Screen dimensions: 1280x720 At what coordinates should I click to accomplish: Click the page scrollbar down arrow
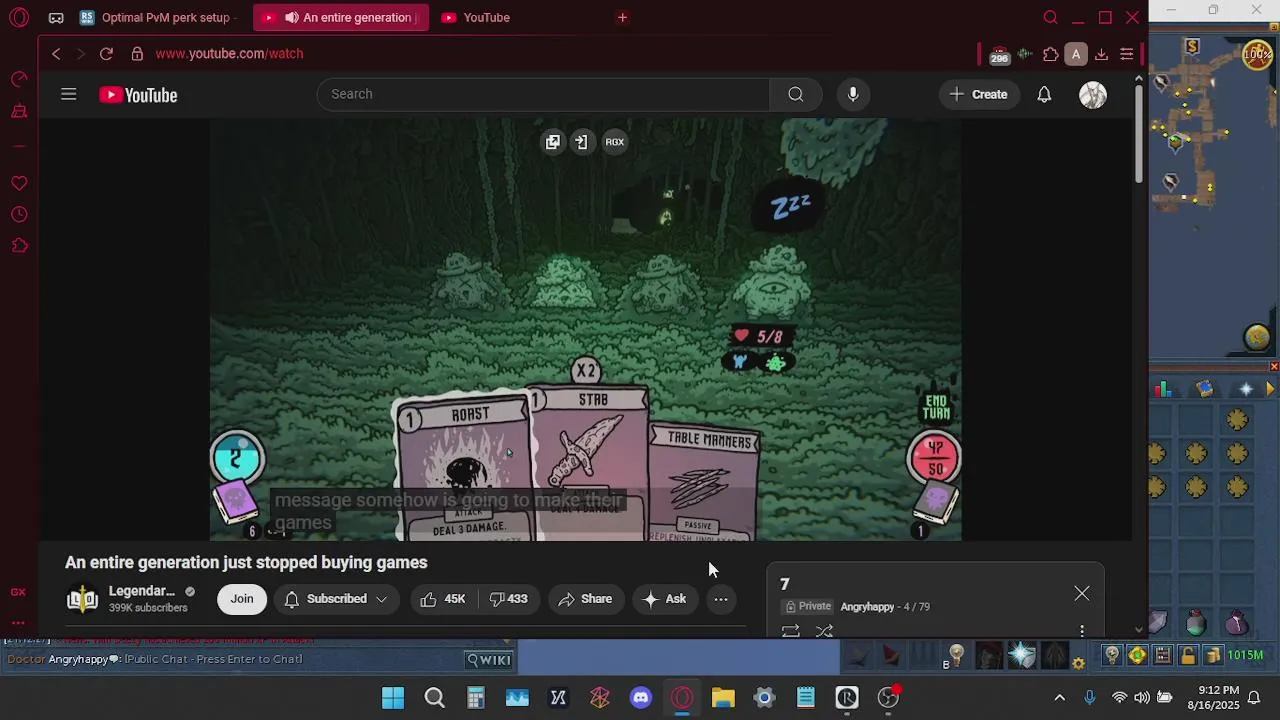(x=1138, y=630)
